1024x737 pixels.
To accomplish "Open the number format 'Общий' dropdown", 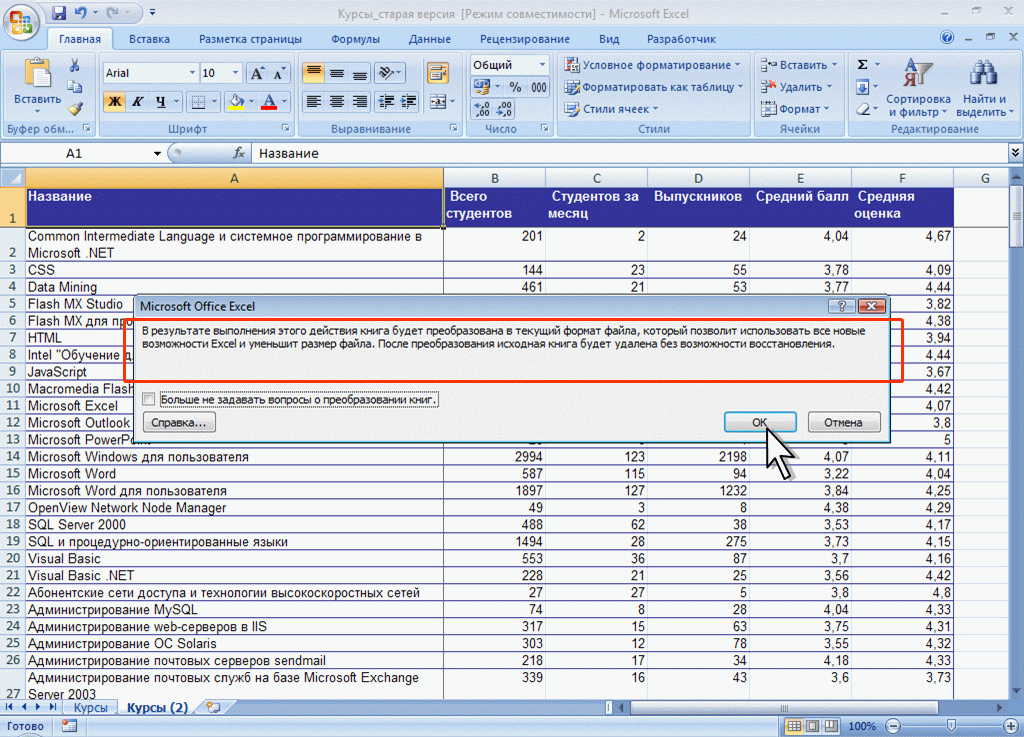I will pos(542,65).
